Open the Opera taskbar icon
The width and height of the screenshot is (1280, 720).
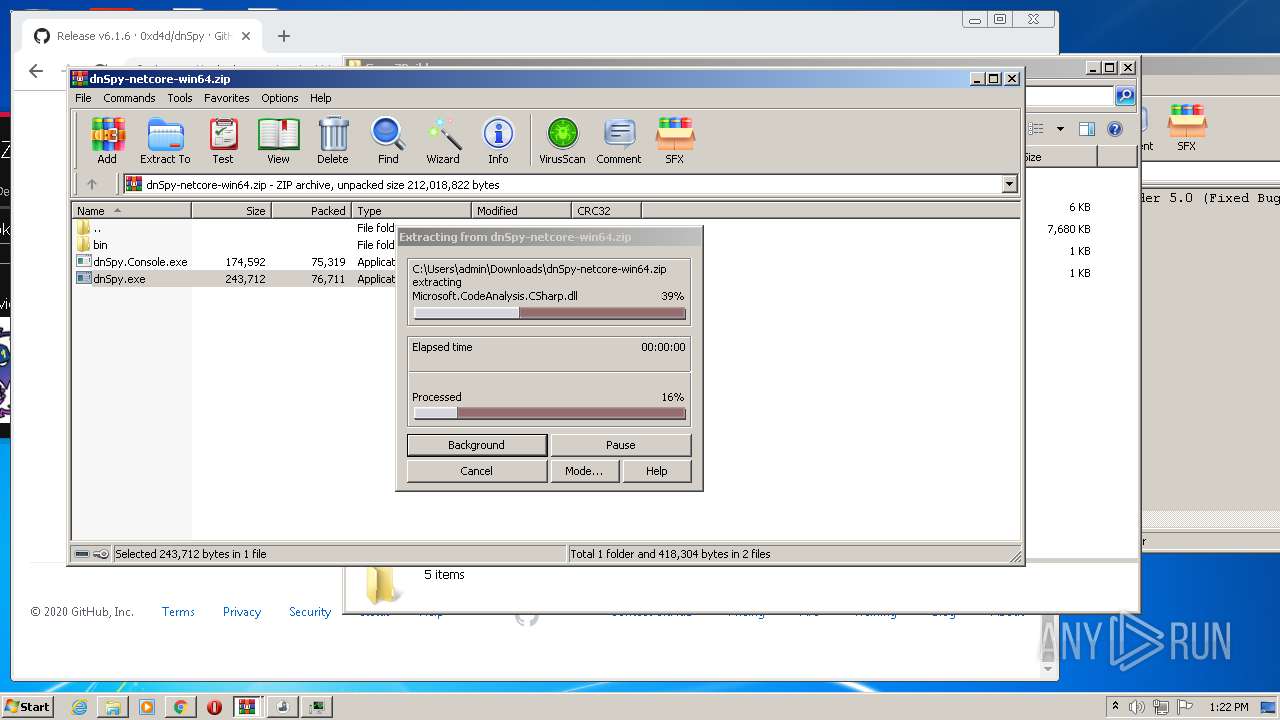coord(214,707)
